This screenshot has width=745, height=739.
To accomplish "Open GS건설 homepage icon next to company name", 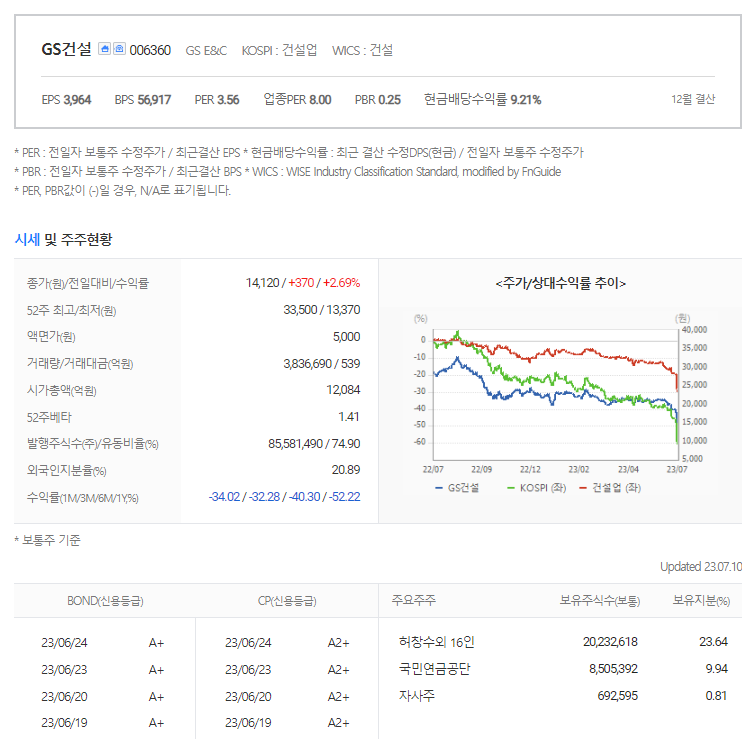I will (x=105, y=48).
